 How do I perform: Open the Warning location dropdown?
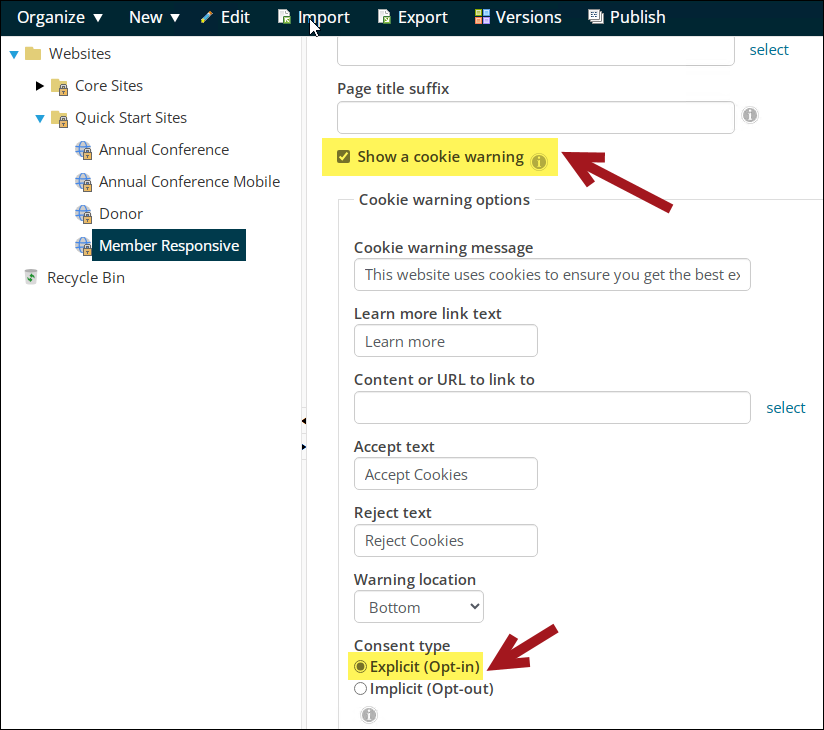[x=418, y=607]
